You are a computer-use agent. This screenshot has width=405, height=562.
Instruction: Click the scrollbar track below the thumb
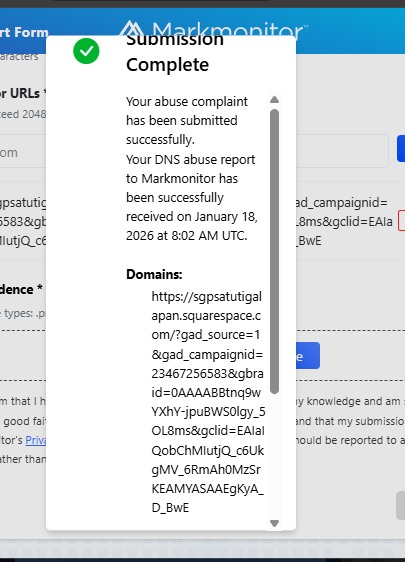pyautogui.click(x=275, y=456)
